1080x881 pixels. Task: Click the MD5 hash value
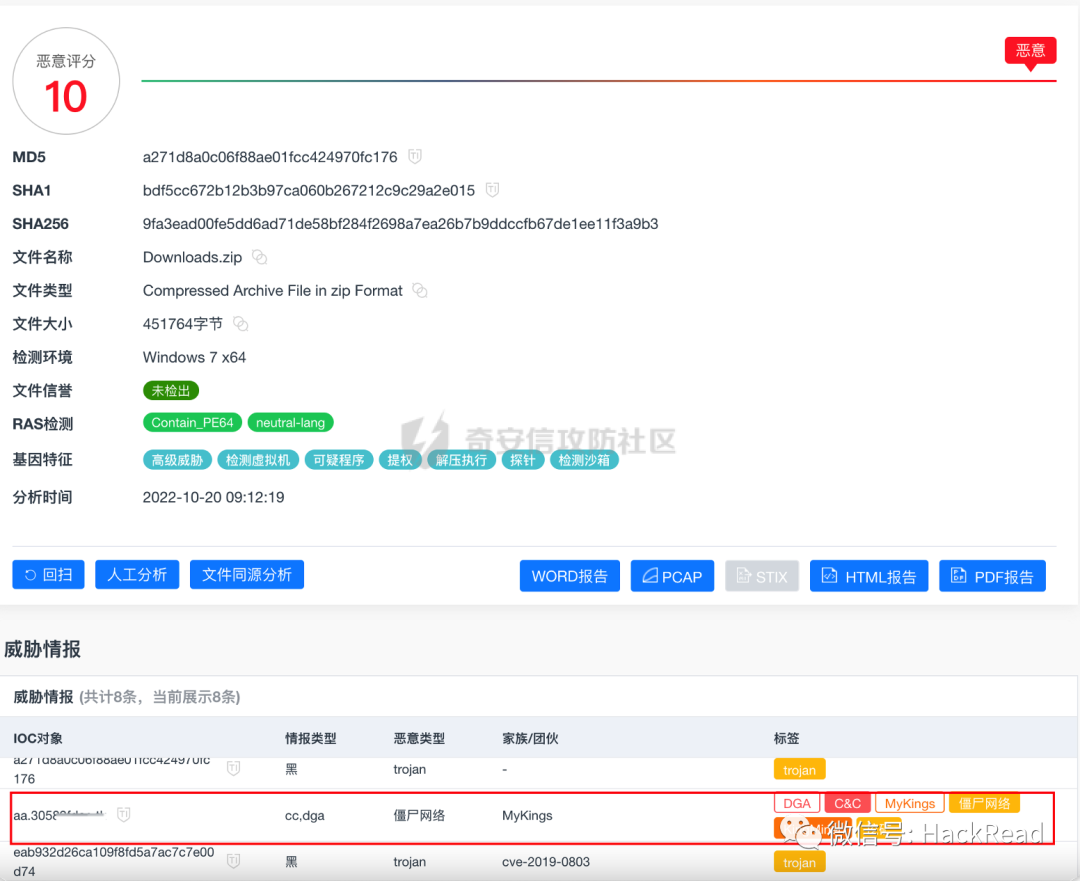click(269, 157)
